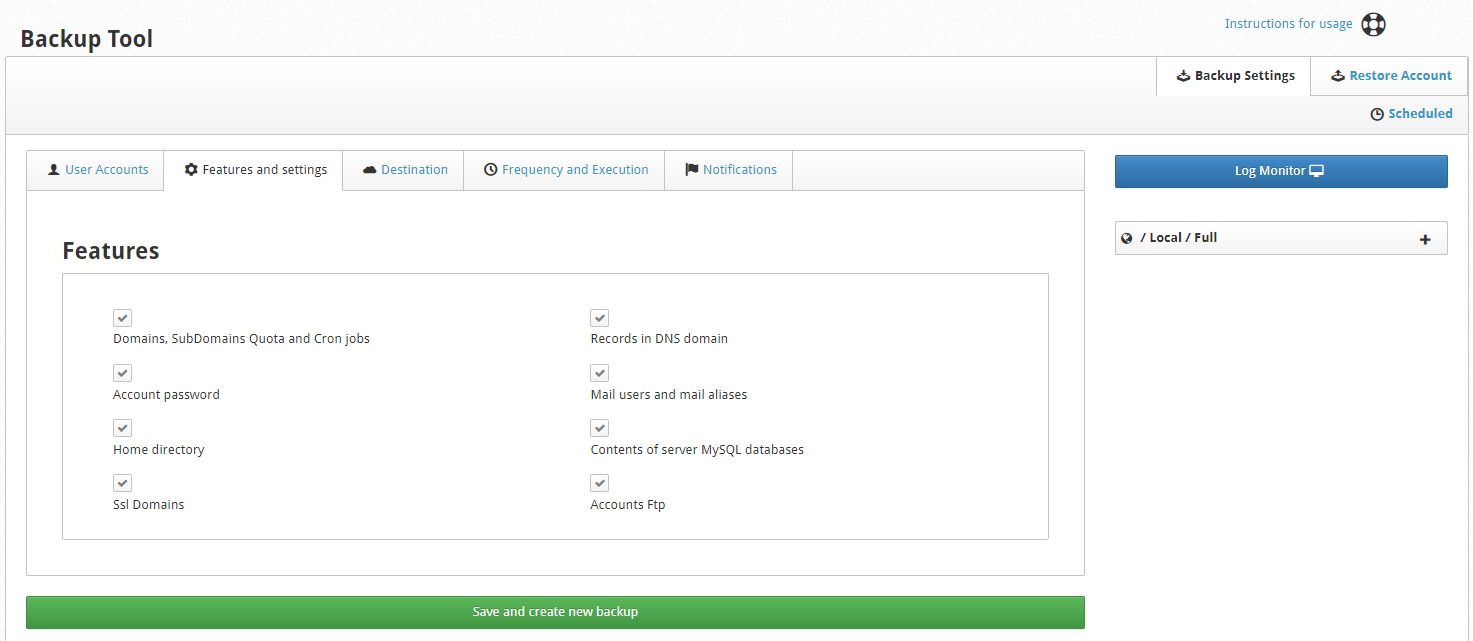Go to the Notifications tab

729,170
